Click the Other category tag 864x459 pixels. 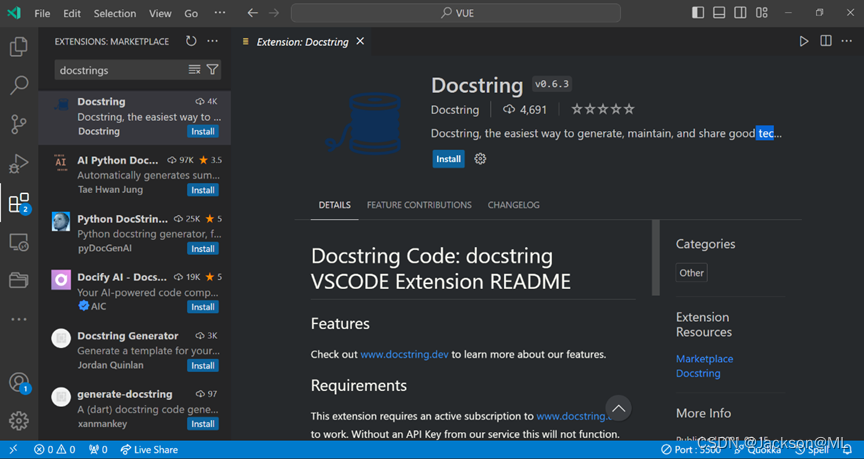click(x=692, y=273)
